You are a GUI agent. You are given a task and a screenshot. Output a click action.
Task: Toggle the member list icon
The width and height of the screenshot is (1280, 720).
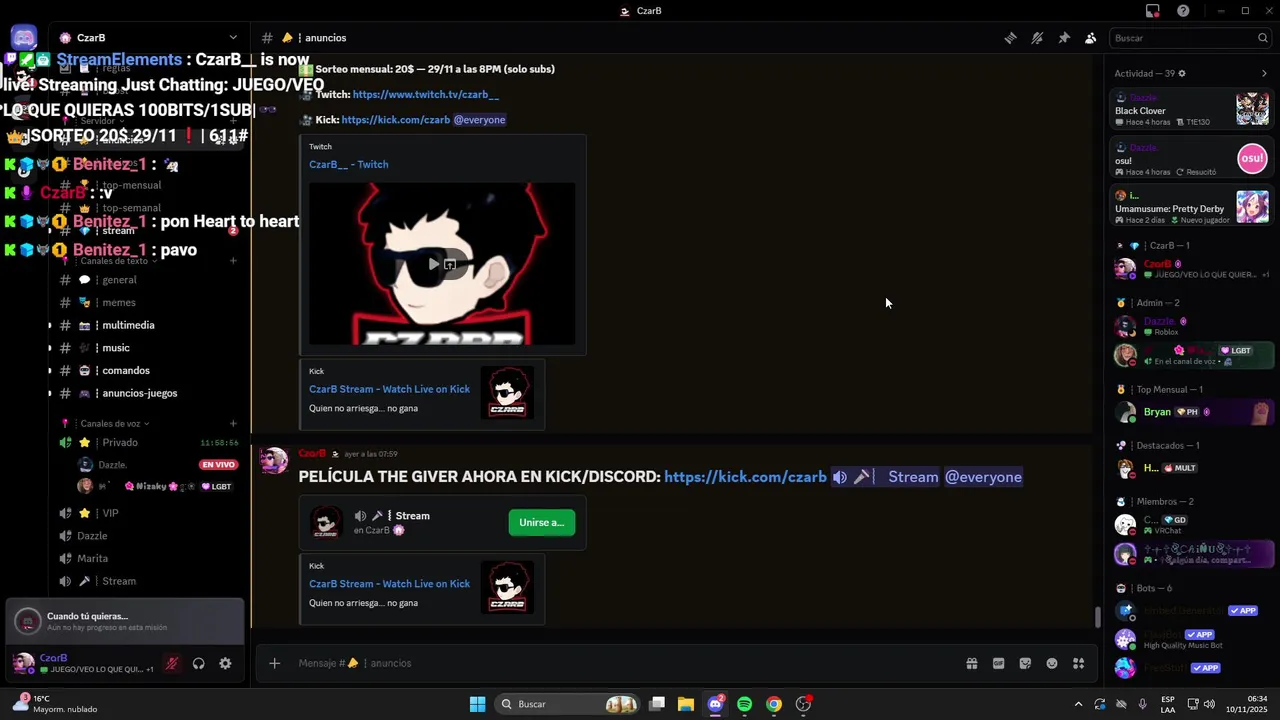click(1091, 38)
